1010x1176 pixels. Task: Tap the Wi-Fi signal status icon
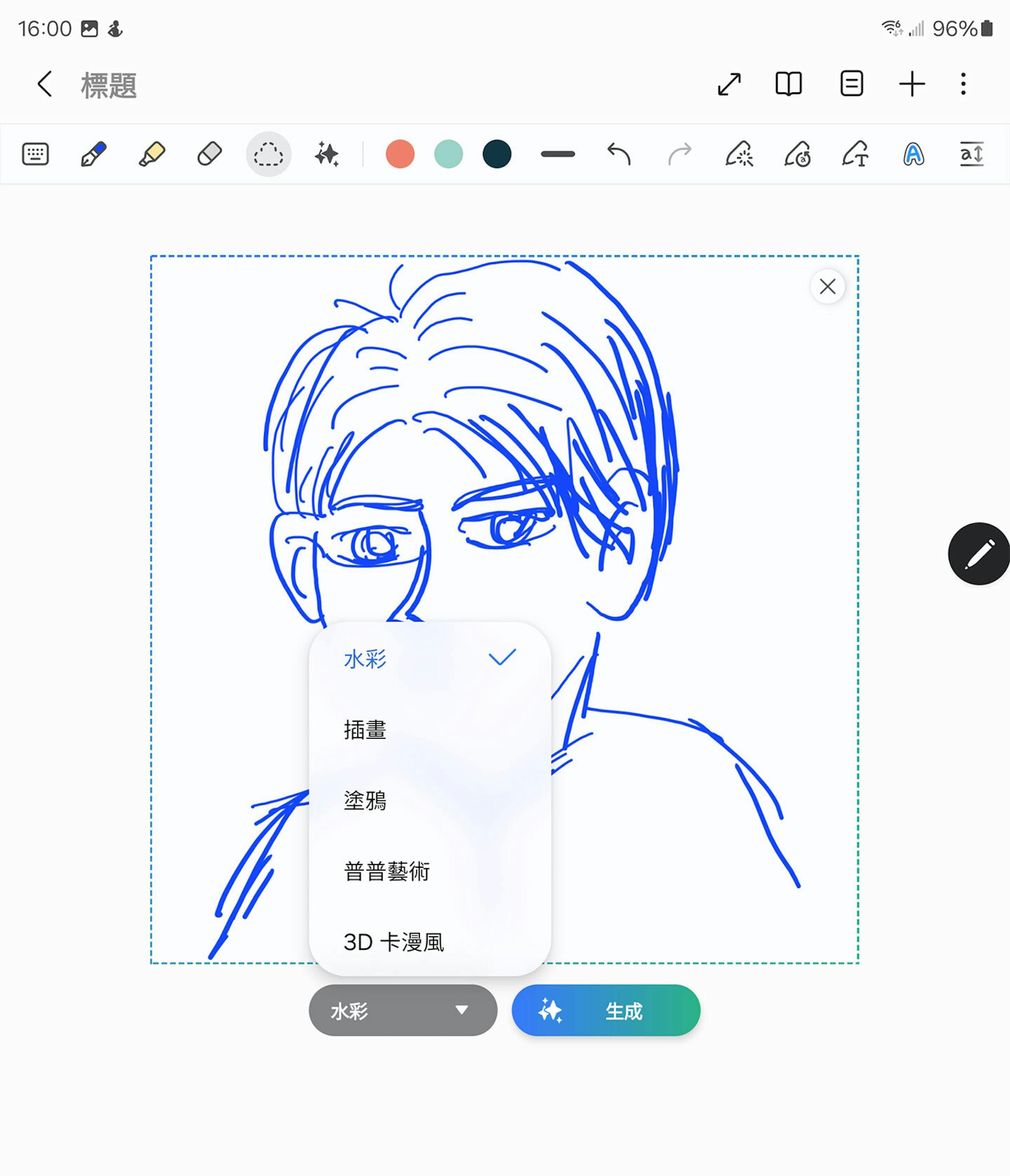pyautogui.click(x=892, y=28)
